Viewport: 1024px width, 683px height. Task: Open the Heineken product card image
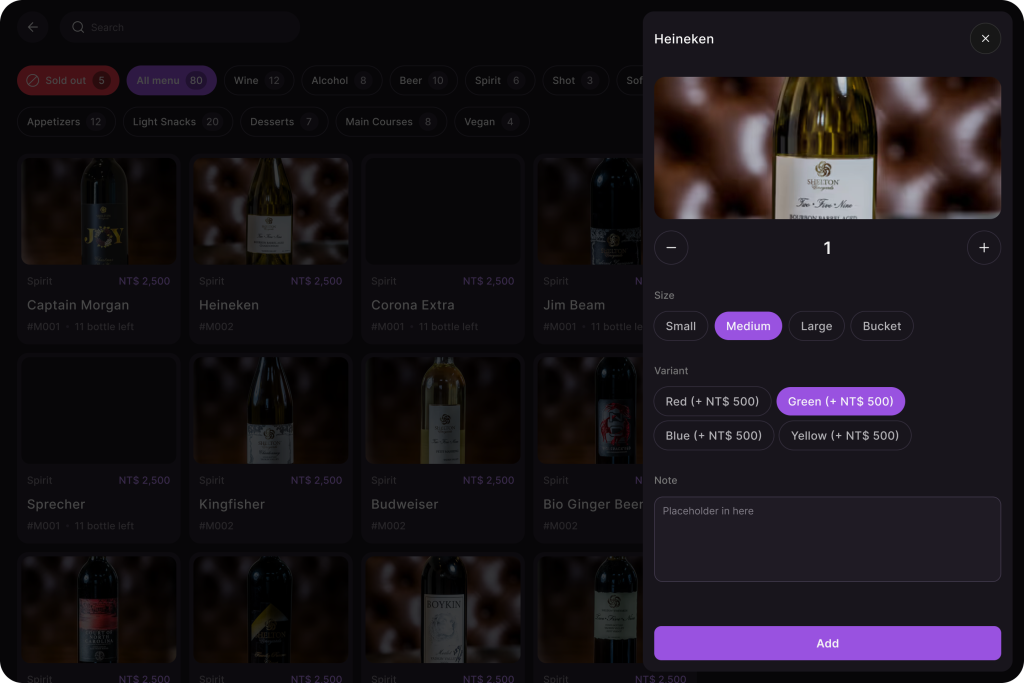click(x=270, y=211)
